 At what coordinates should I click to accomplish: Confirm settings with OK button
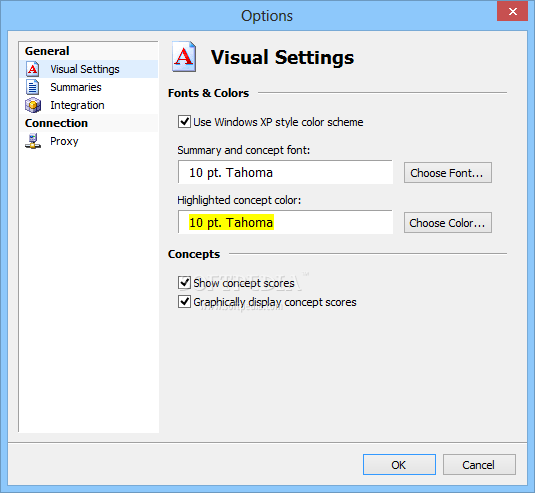[399, 465]
